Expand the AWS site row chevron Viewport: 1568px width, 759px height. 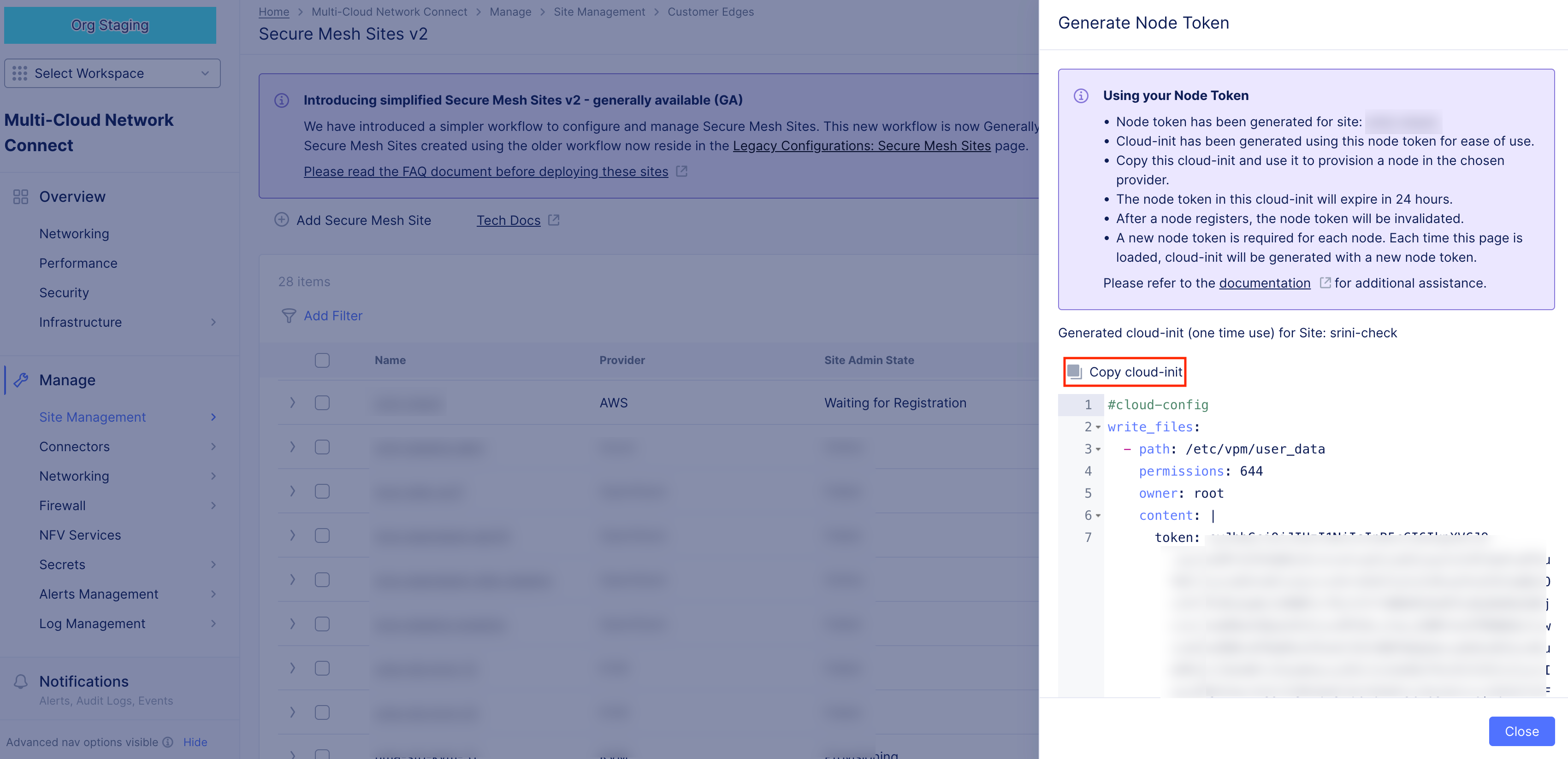coord(292,403)
